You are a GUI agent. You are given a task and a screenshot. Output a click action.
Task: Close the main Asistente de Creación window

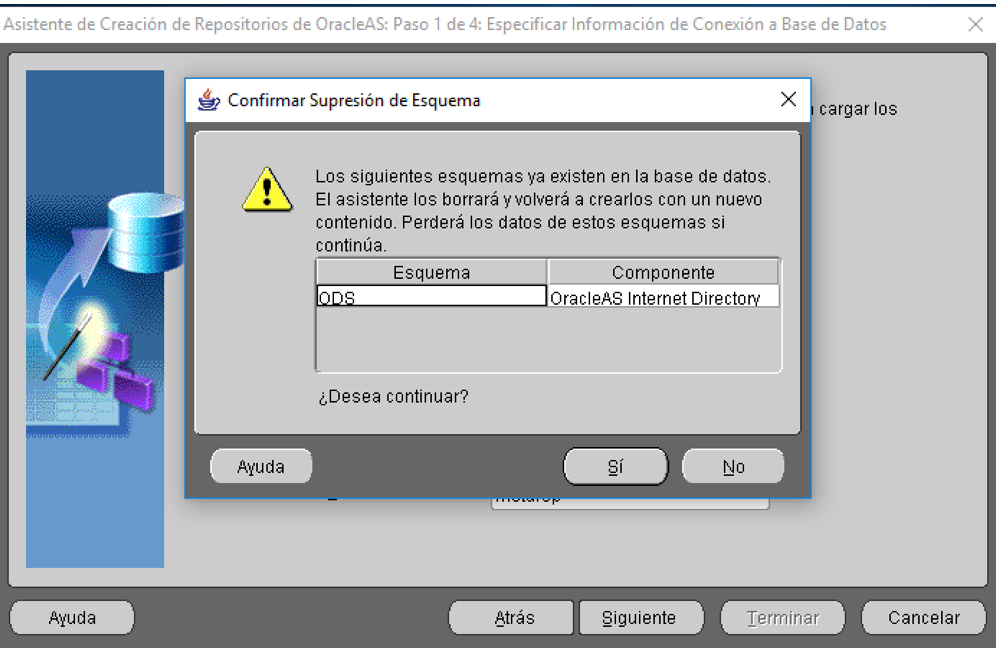point(976,25)
